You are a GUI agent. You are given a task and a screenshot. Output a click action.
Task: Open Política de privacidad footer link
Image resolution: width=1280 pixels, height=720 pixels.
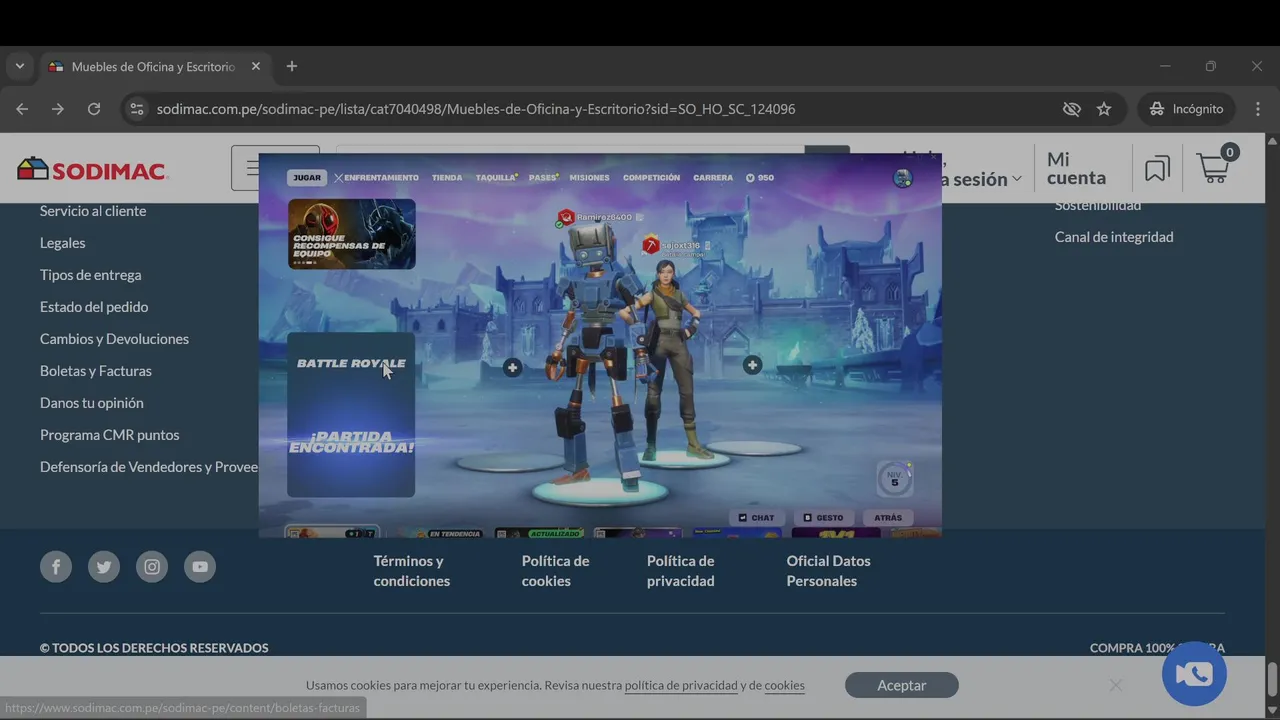coord(681,571)
